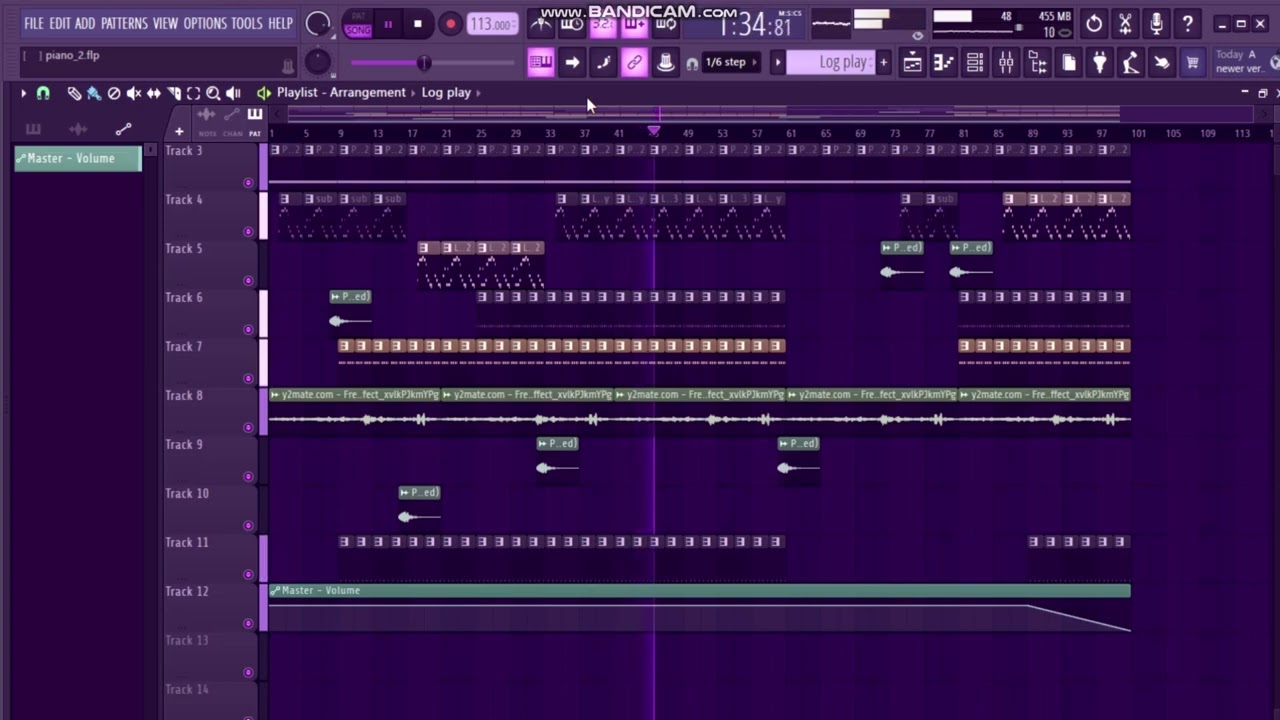
Task: Open pattern options arrow left of Log play
Action: [x=777, y=62]
